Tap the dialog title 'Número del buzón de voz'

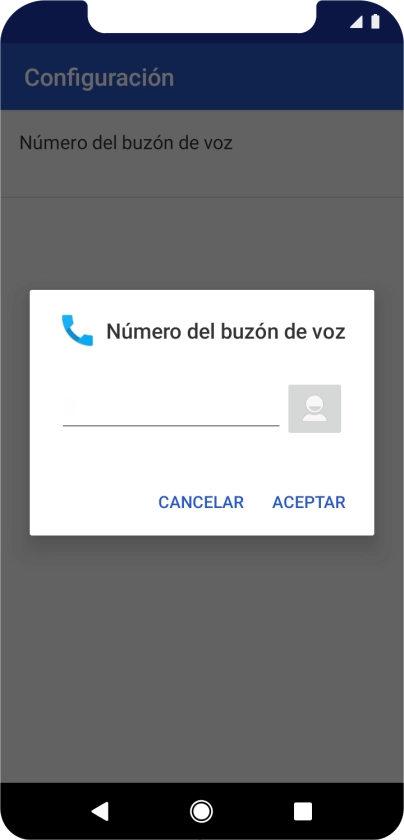pos(226,332)
